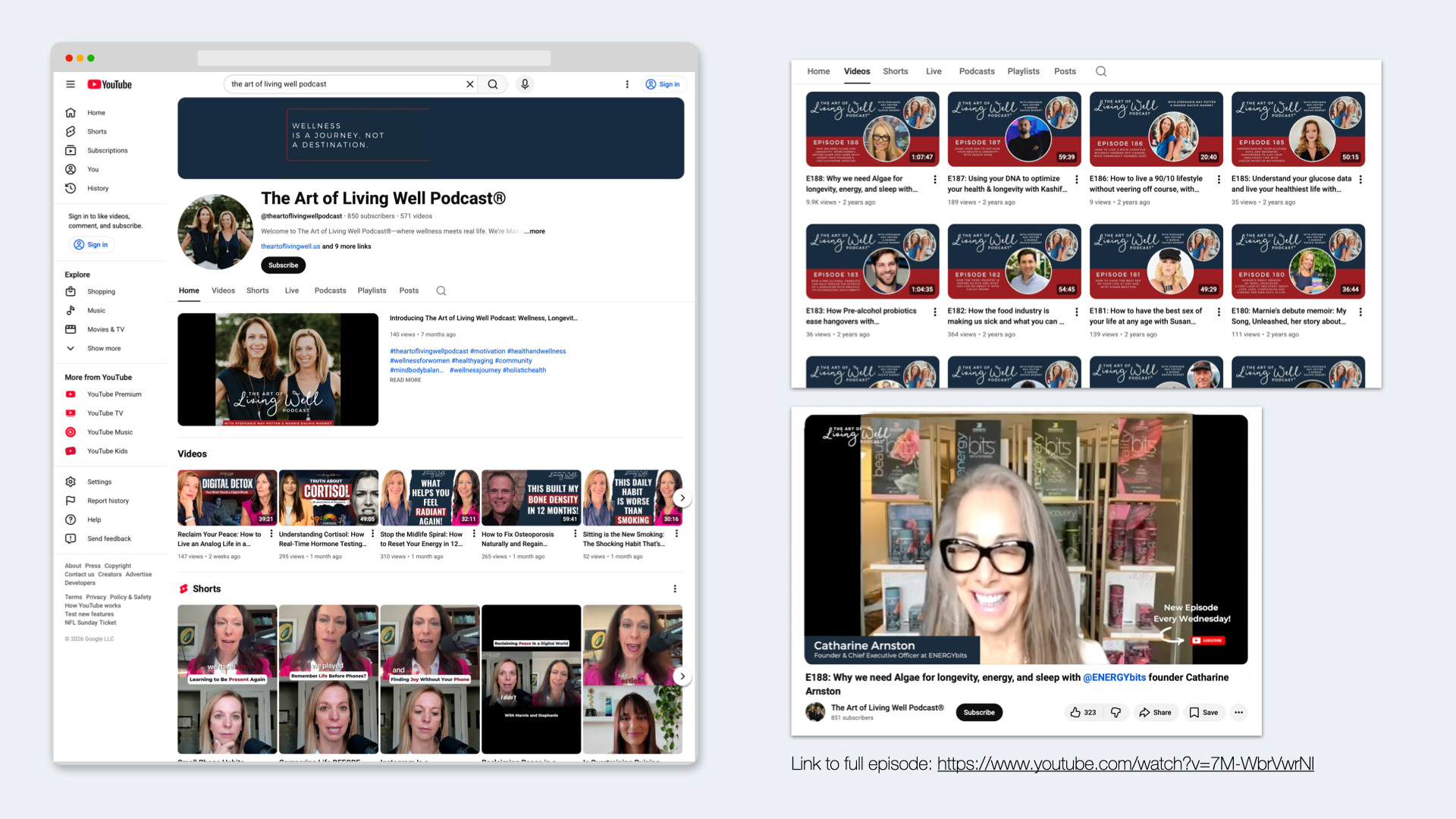
Task: Clear the search box text
Action: [469, 84]
